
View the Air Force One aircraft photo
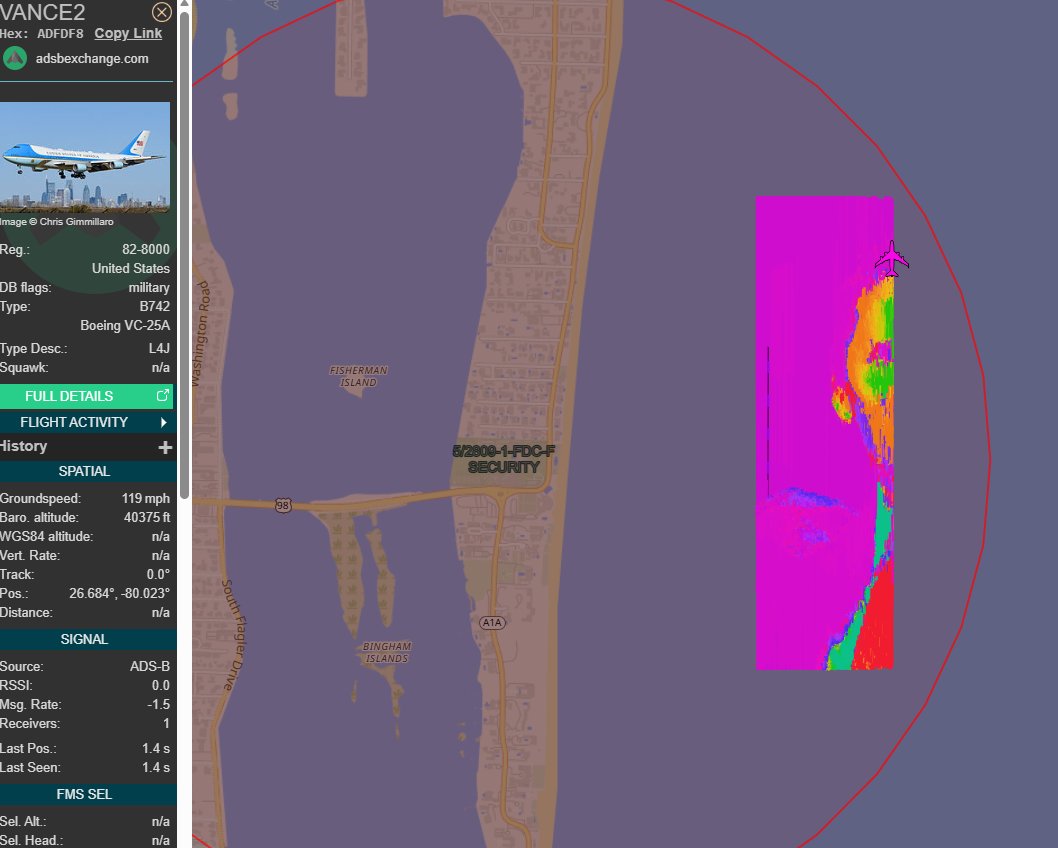85,157
